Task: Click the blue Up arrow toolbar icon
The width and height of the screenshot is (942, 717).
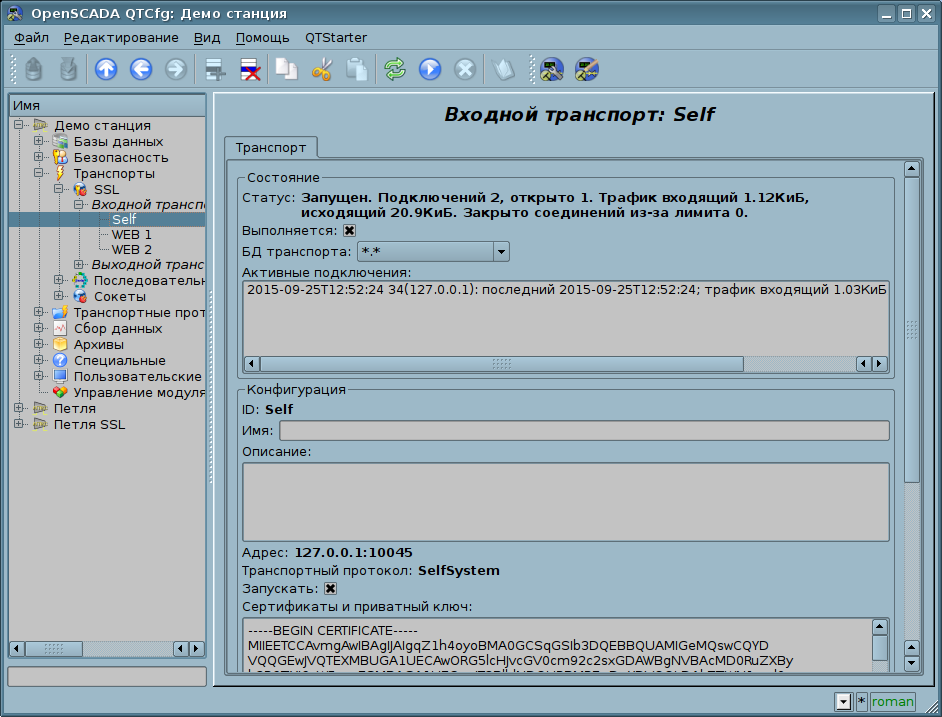Action: pos(106,69)
